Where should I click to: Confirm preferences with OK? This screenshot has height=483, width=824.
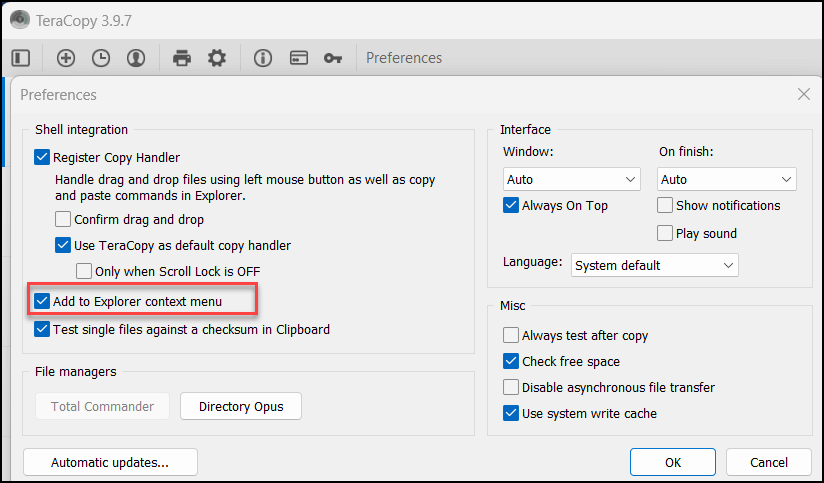click(673, 463)
